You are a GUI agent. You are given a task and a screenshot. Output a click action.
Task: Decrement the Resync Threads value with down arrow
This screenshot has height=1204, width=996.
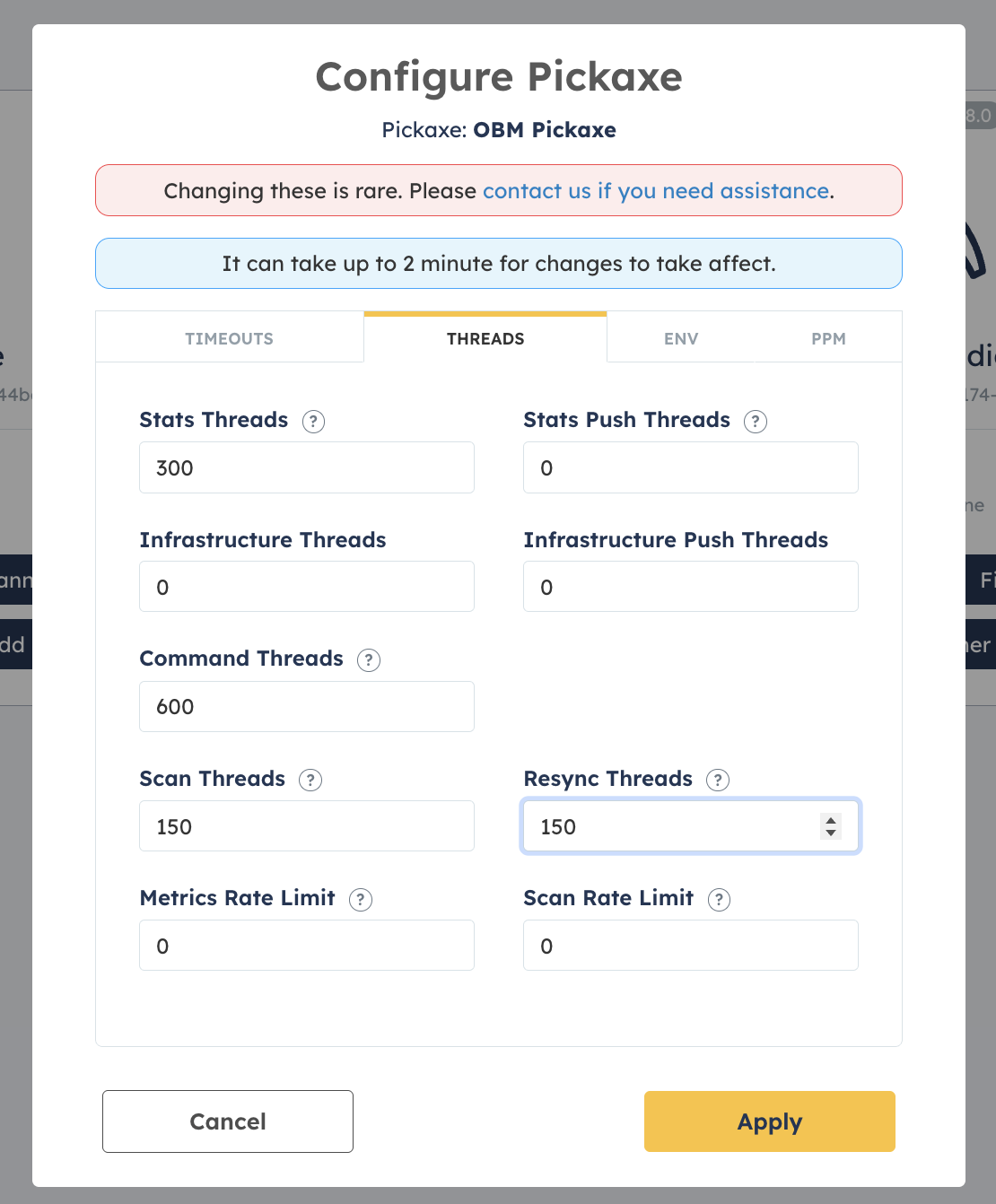click(831, 833)
